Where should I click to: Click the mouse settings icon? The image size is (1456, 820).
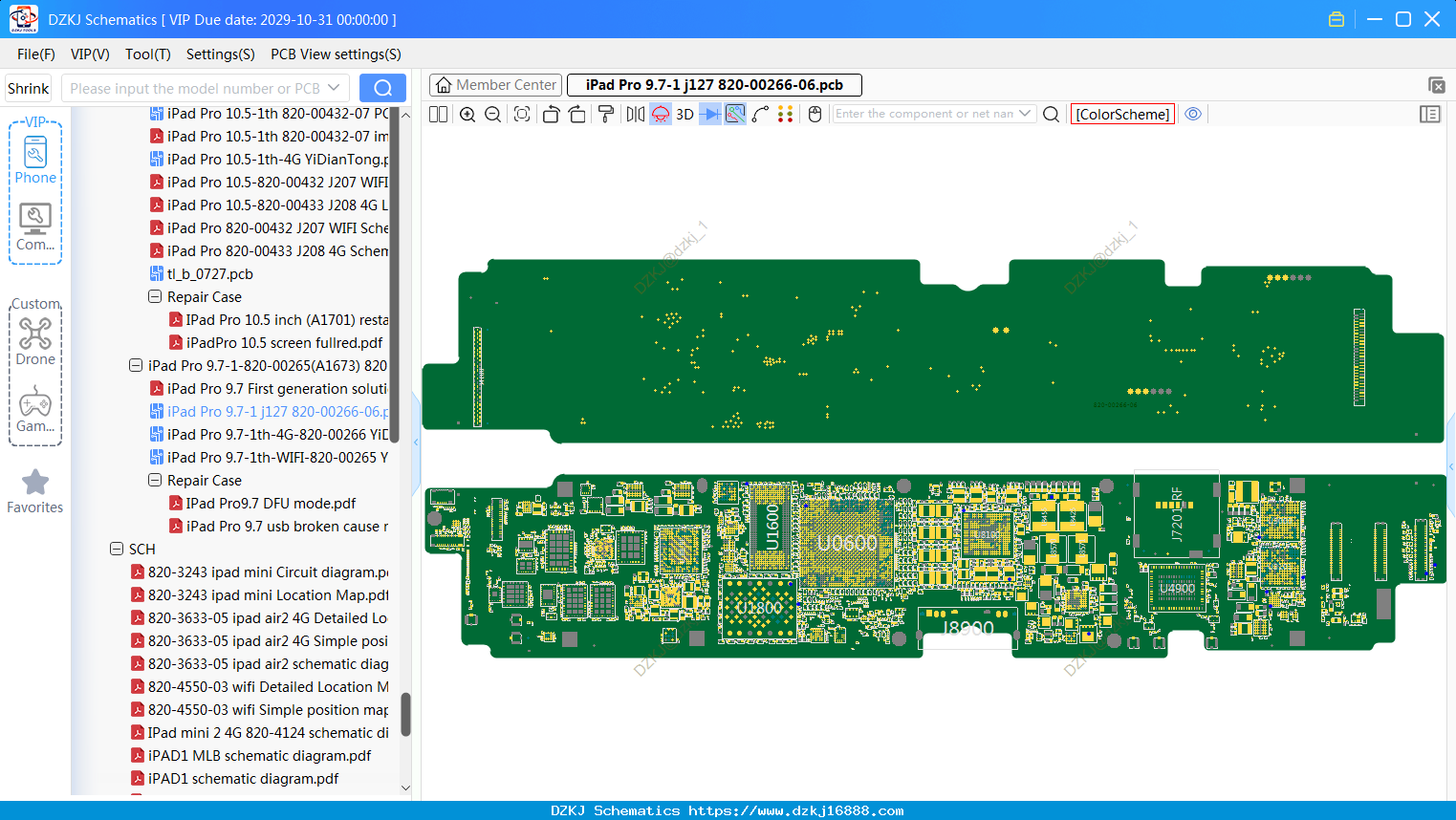[815, 114]
